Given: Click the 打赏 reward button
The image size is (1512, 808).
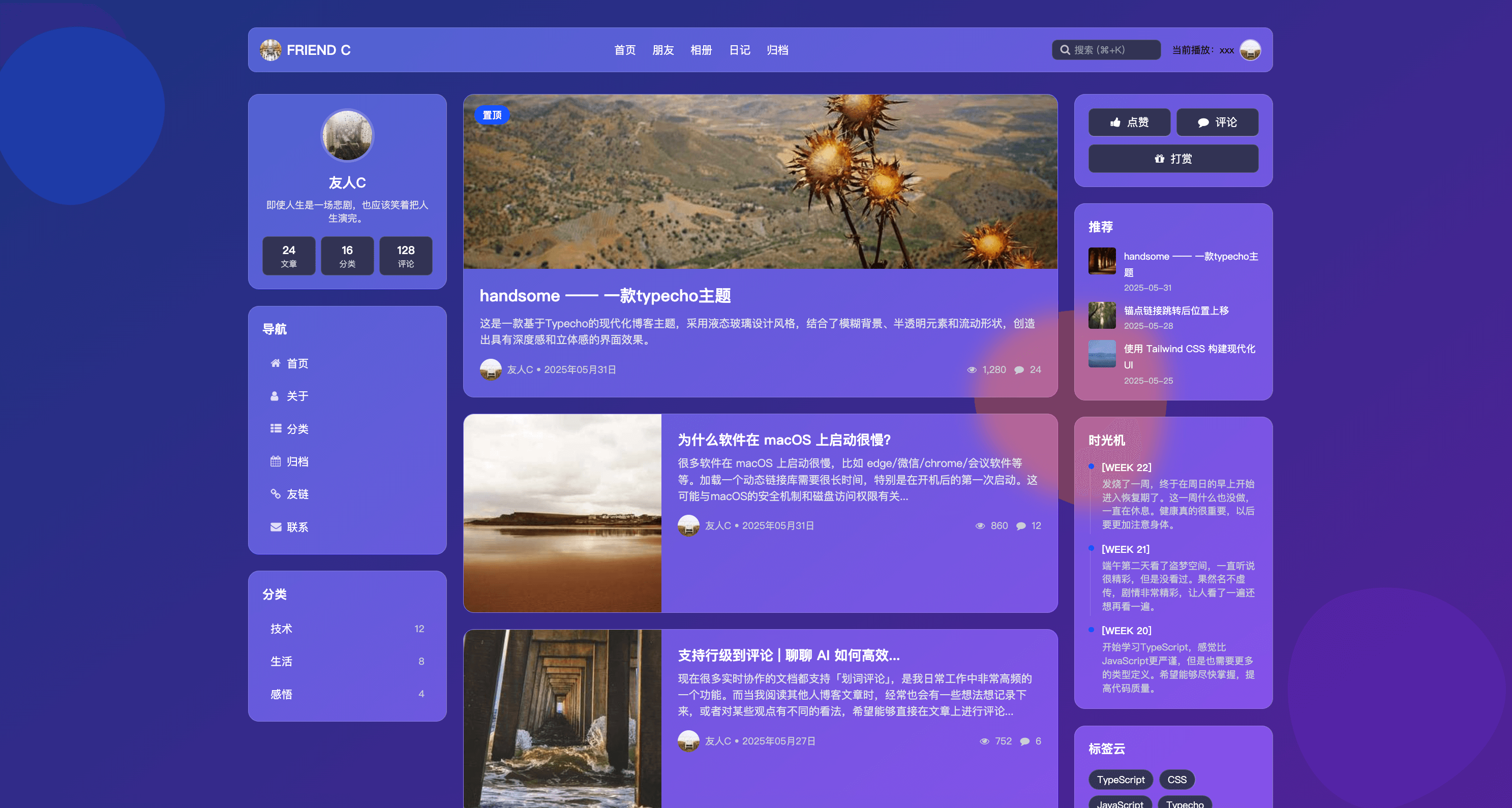Looking at the screenshot, I should tap(1173, 159).
